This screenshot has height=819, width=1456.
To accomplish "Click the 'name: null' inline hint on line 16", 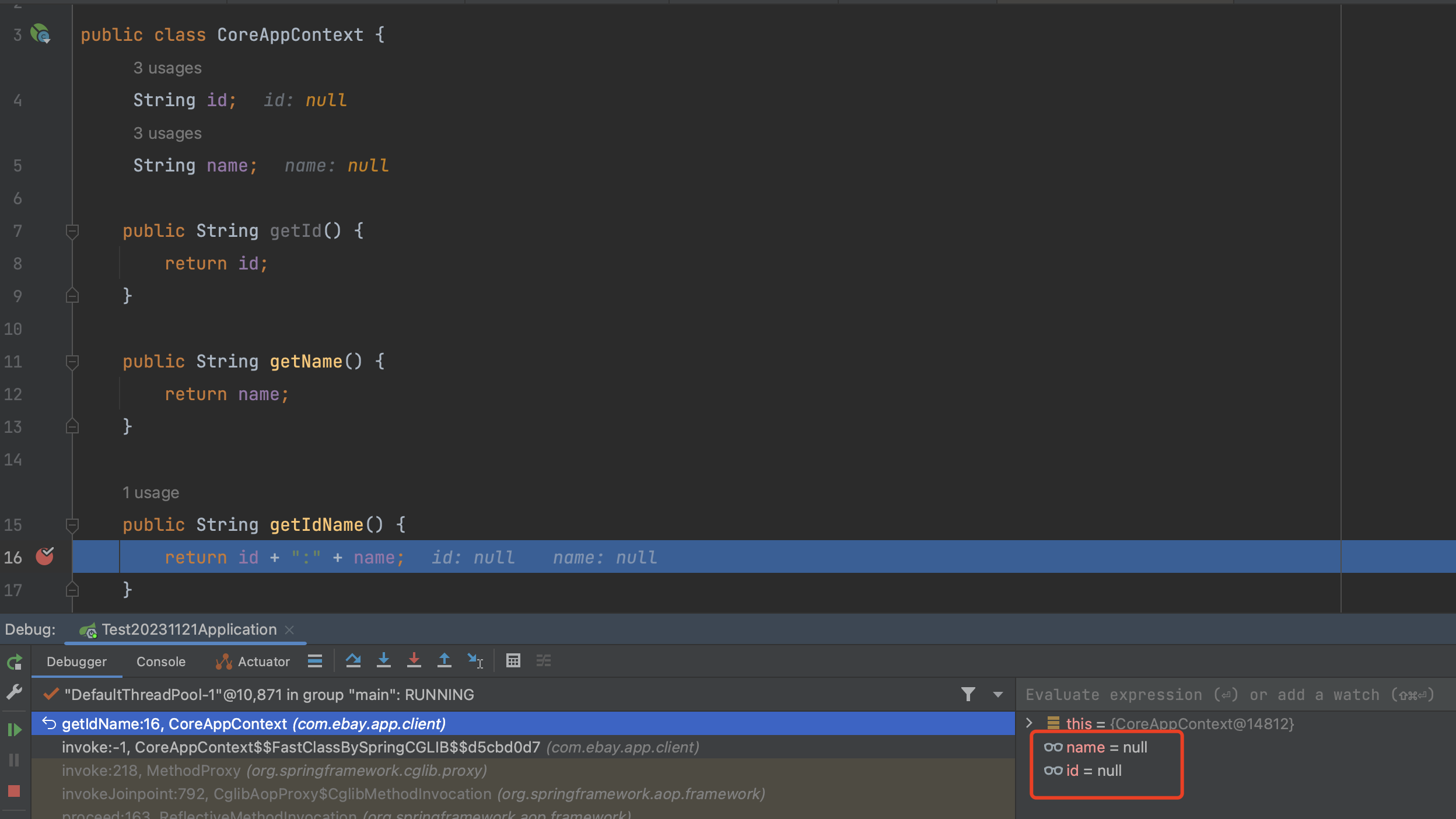I will coord(605,558).
